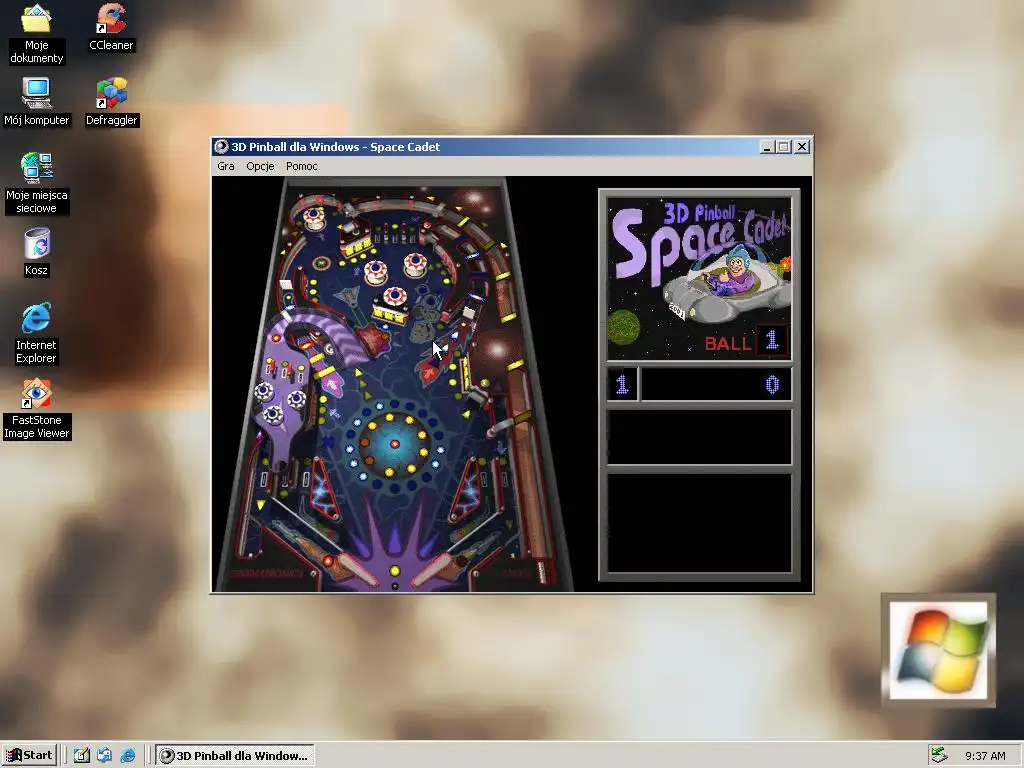Click the 9:37 AM taskbar clock
This screenshot has width=1024, height=768.
[985, 756]
